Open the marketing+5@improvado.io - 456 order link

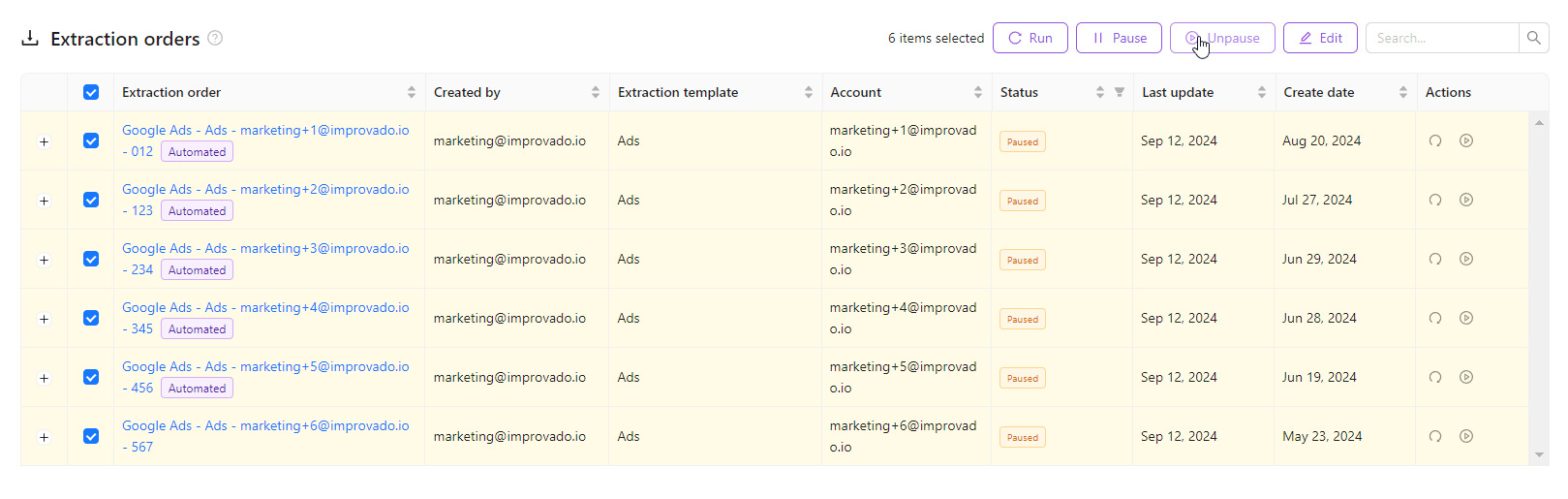tap(265, 366)
